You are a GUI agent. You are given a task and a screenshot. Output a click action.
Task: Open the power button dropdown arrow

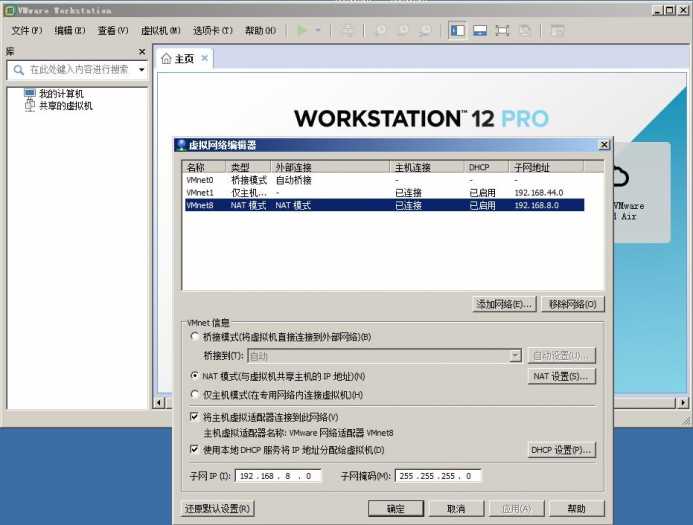click(318, 31)
